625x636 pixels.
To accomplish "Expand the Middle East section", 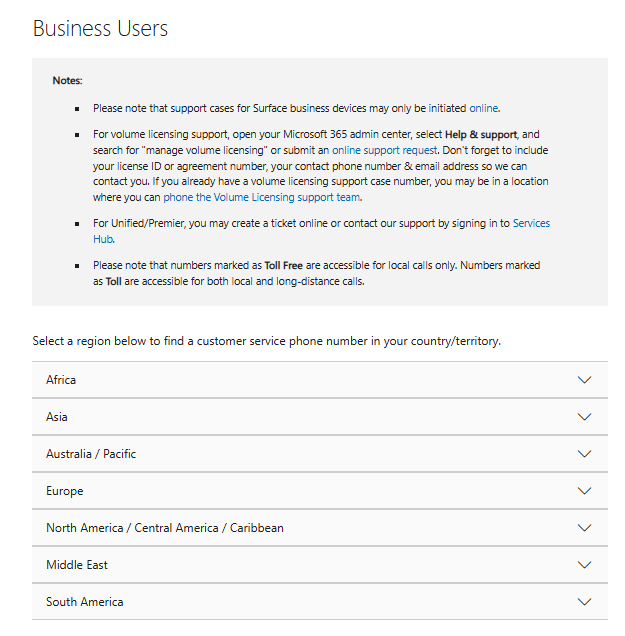I will (77, 565).
